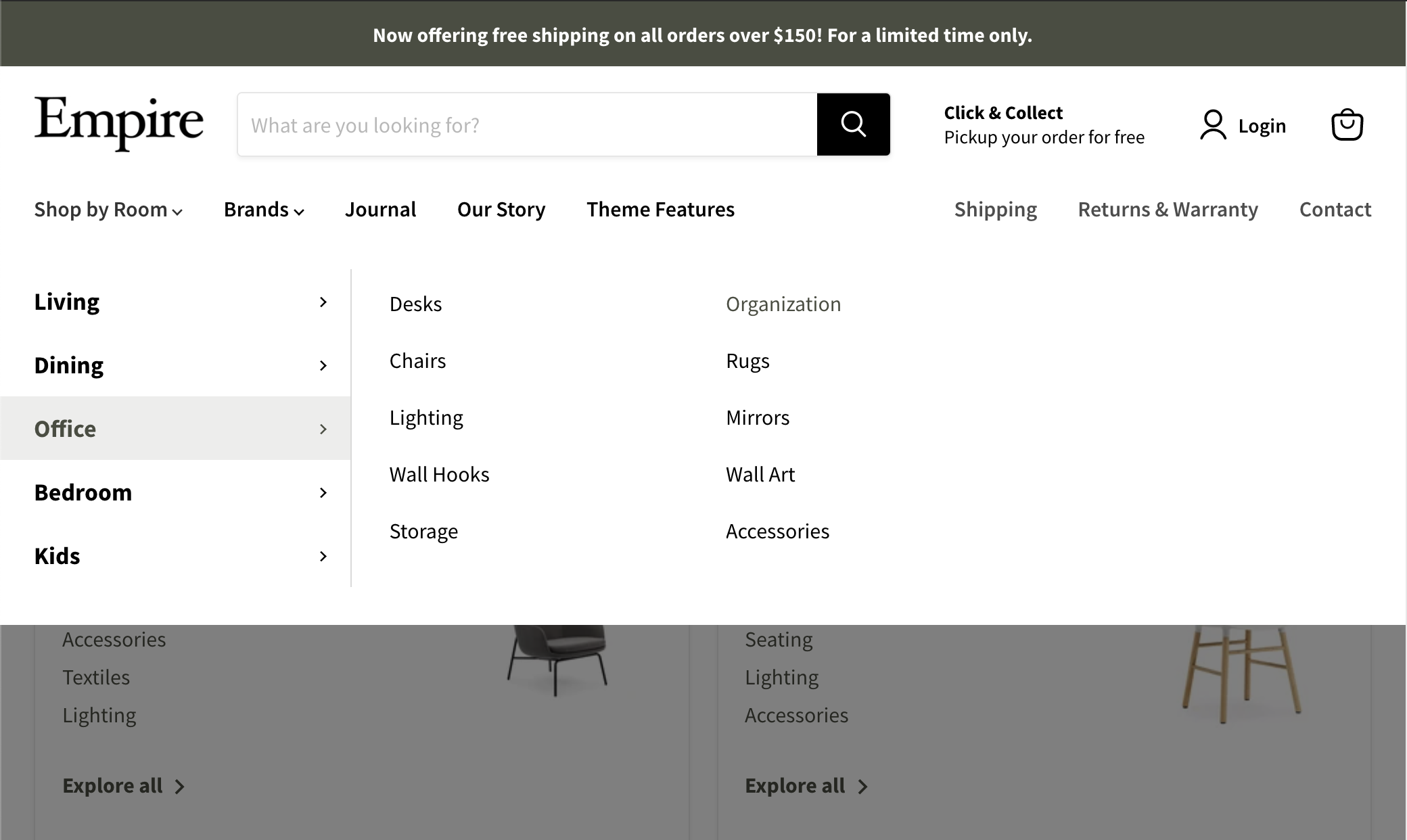1407x840 pixels.
Task: Click the chevron next to Bedroom
Action: point(323,492)
